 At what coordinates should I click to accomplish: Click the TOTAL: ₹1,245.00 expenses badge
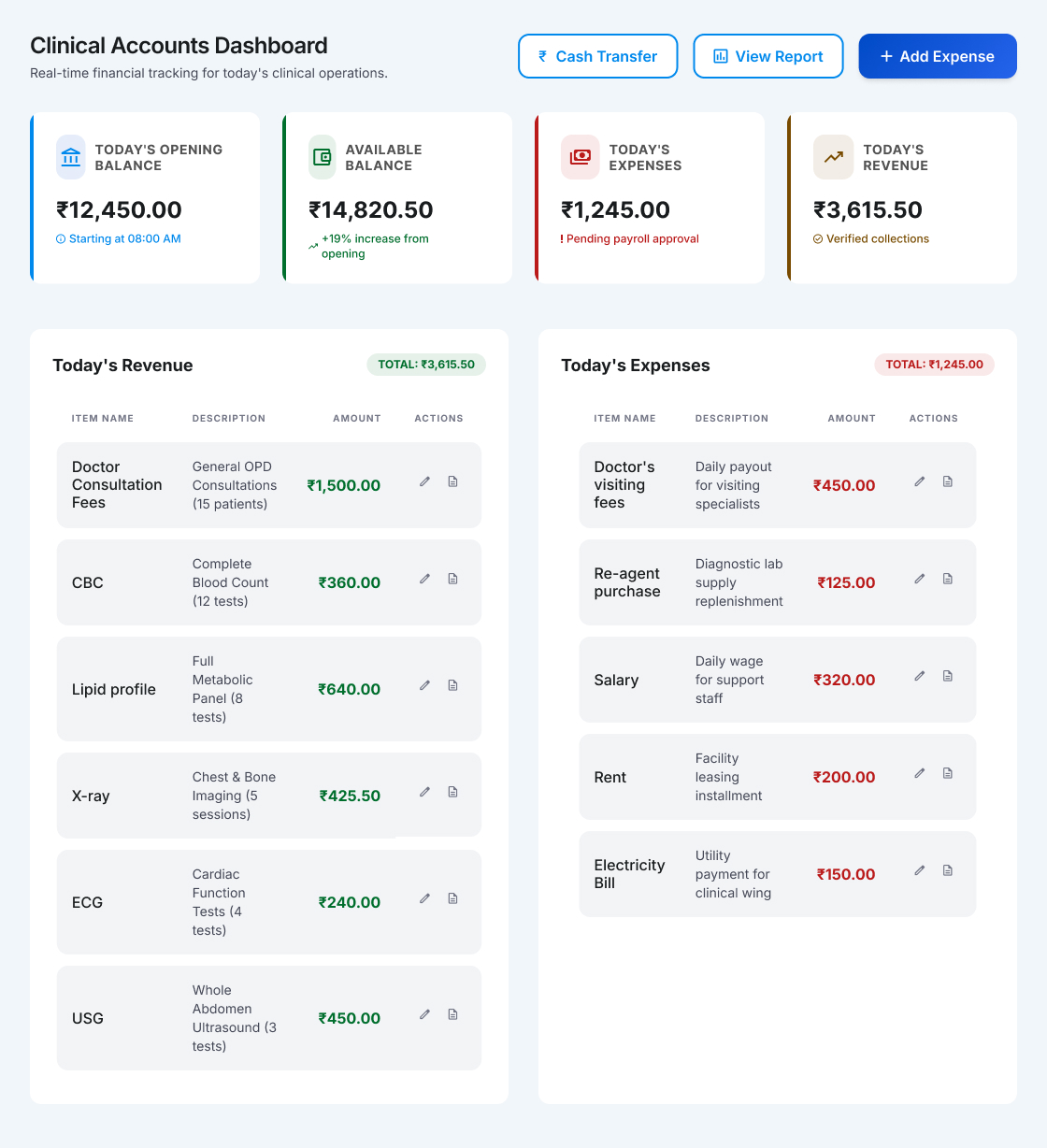tap(934, 365)
